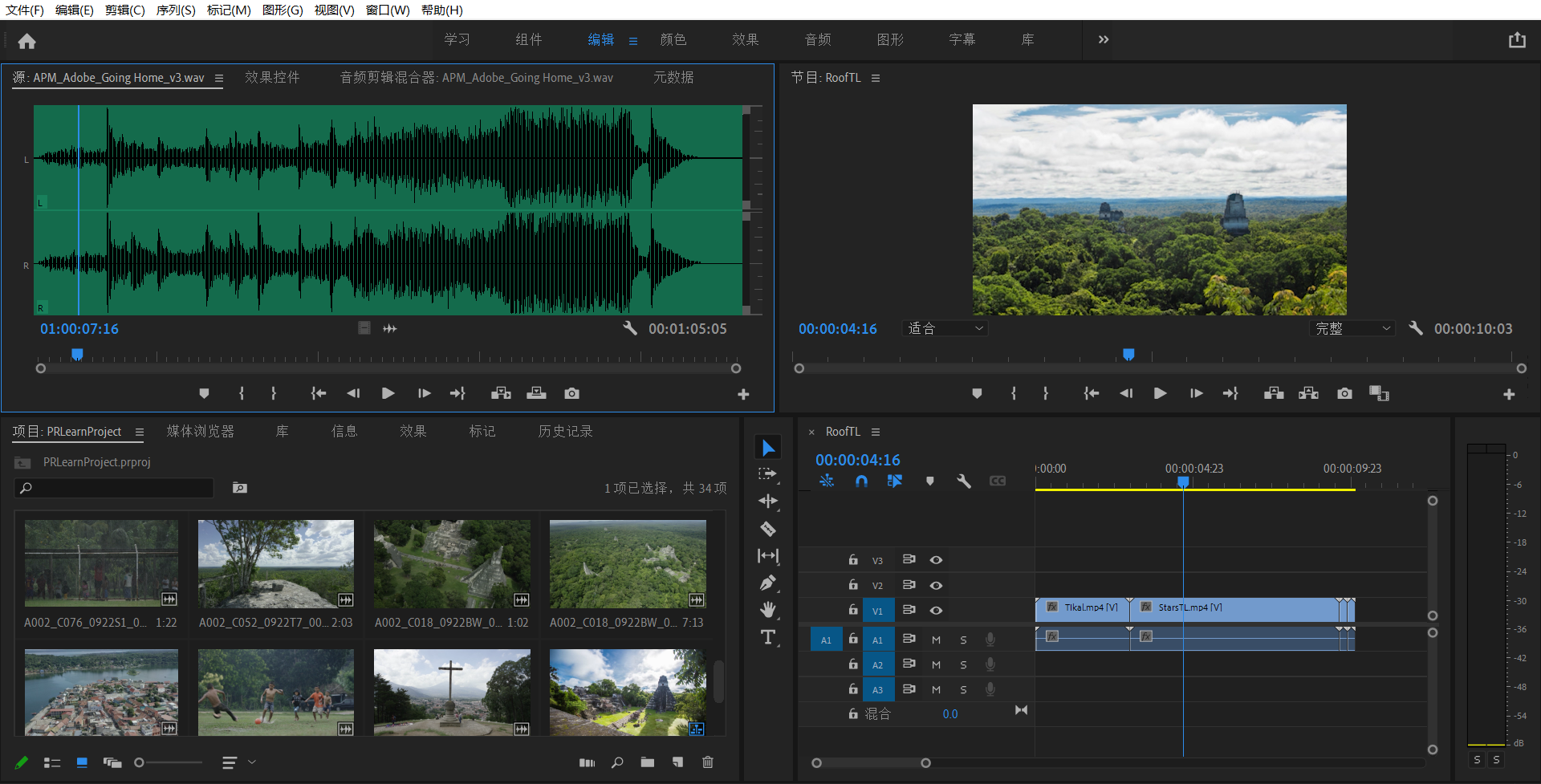Screen dimensions: 1541x784
Task: Open Find in Project panel footer
Action: 617,762
